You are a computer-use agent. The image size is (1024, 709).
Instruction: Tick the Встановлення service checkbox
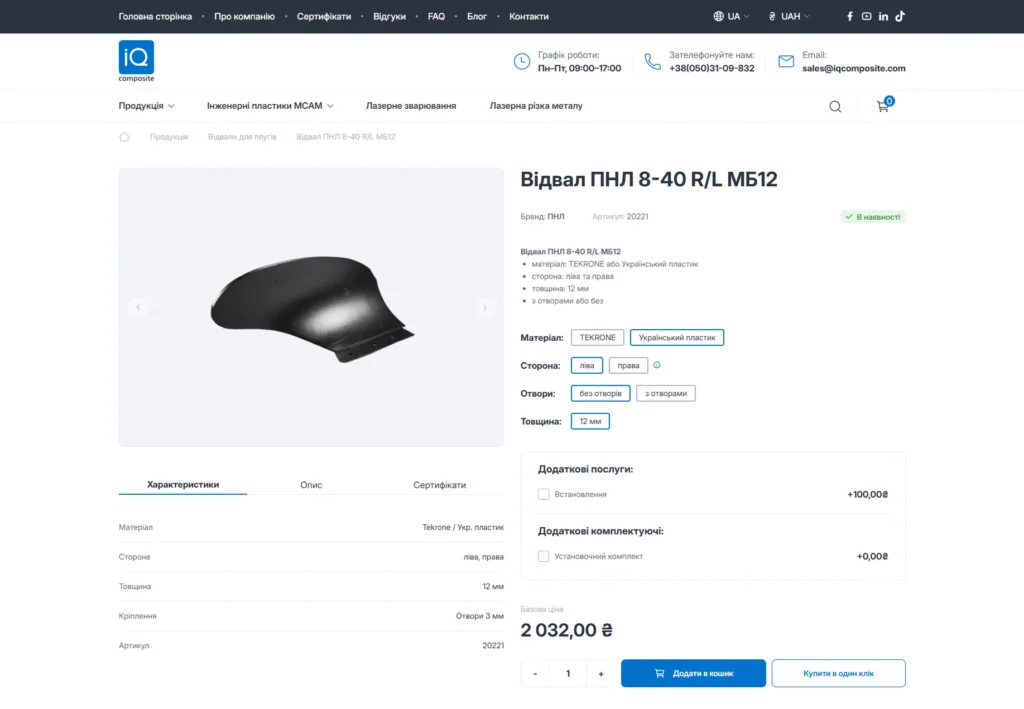[543, 494]
